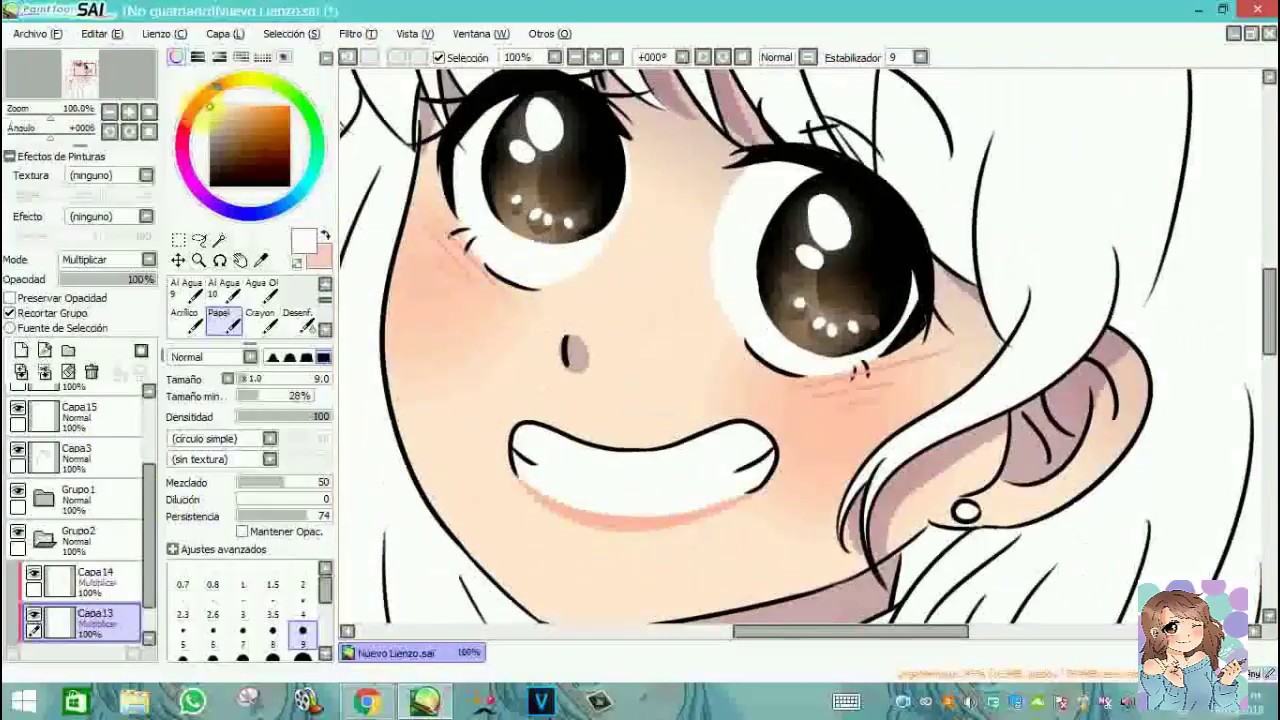This screenshot has height=720, width=1280.
Task: Open the brush Normal mode dropdown
Action: point(249,357)
